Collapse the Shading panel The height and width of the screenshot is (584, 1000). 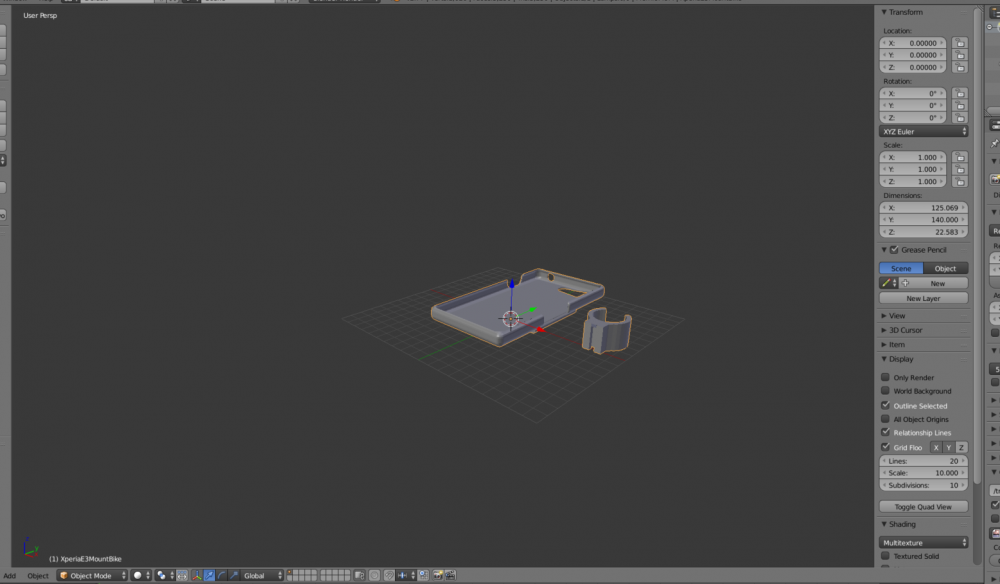[x=885, y=524]
